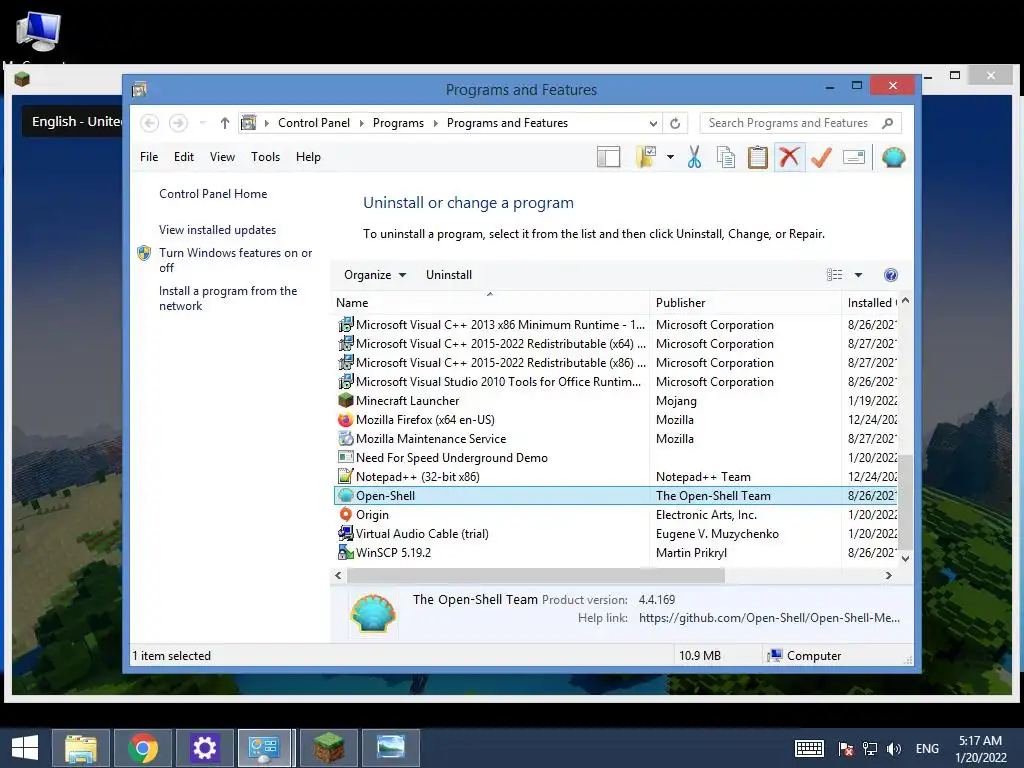Click the navigation pane toolbar icon
Screen dimensions: 1024x768
[608, 157]
